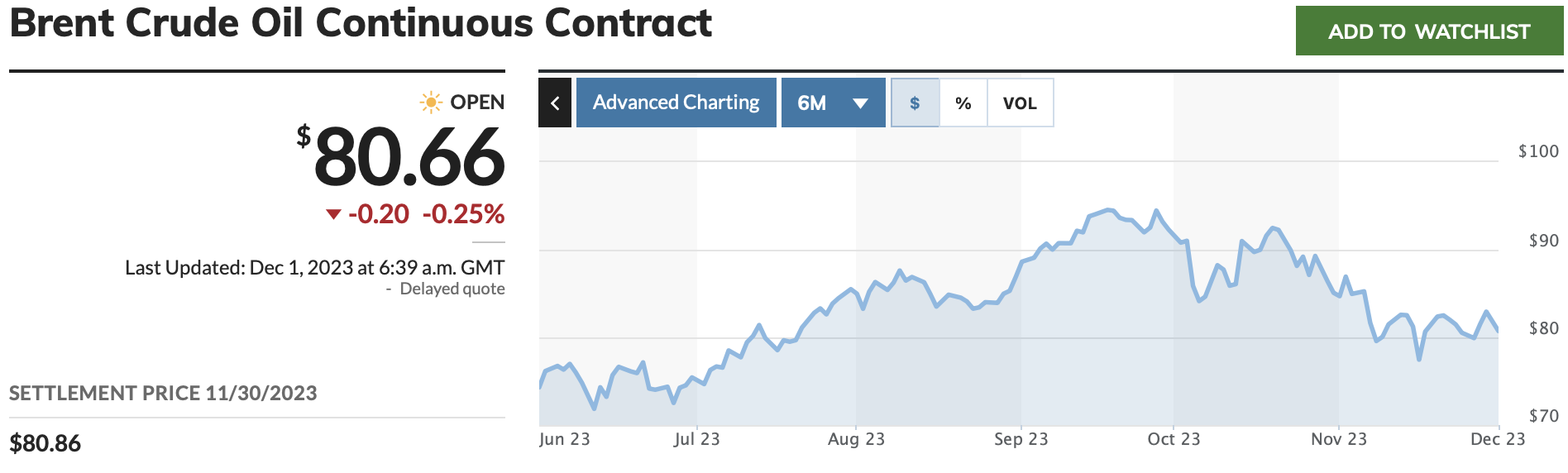This screenshot has width=1568, height=473.
Task: Click the $100 price axis label
Action: click(1538, 151)
